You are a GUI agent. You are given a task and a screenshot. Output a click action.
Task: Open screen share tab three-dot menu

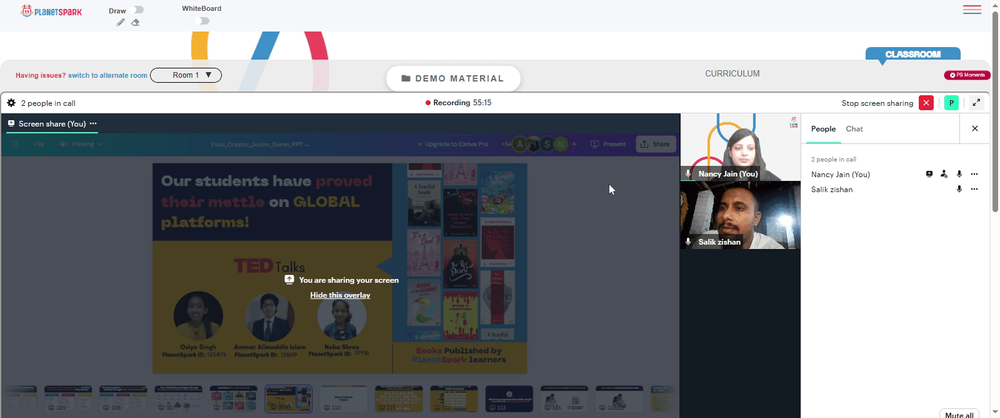93,124
